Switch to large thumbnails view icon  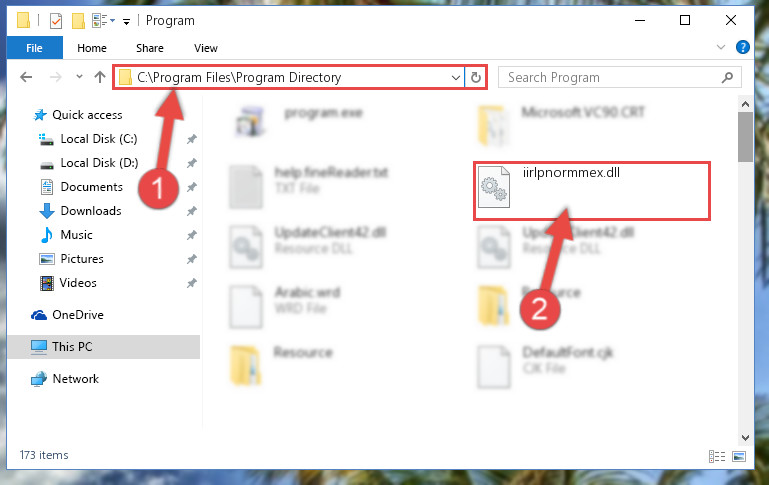(739, 457)
